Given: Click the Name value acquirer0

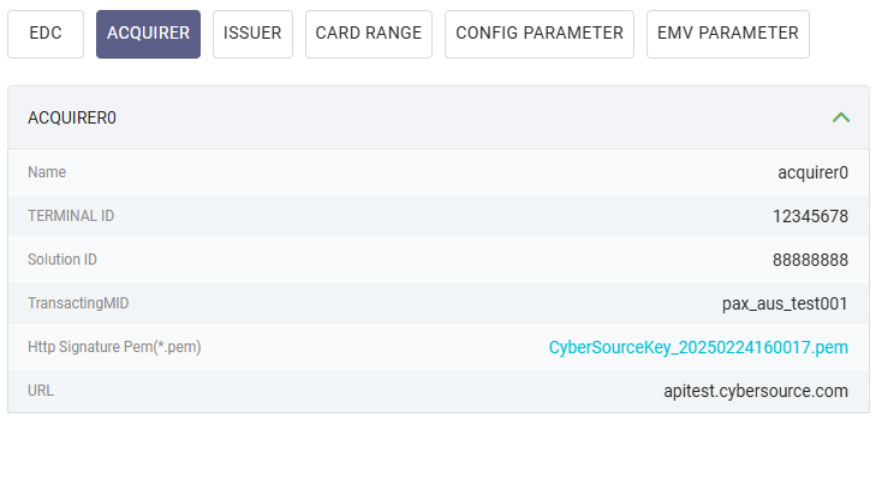Looking at the screenshot, I should pos(812,172).
